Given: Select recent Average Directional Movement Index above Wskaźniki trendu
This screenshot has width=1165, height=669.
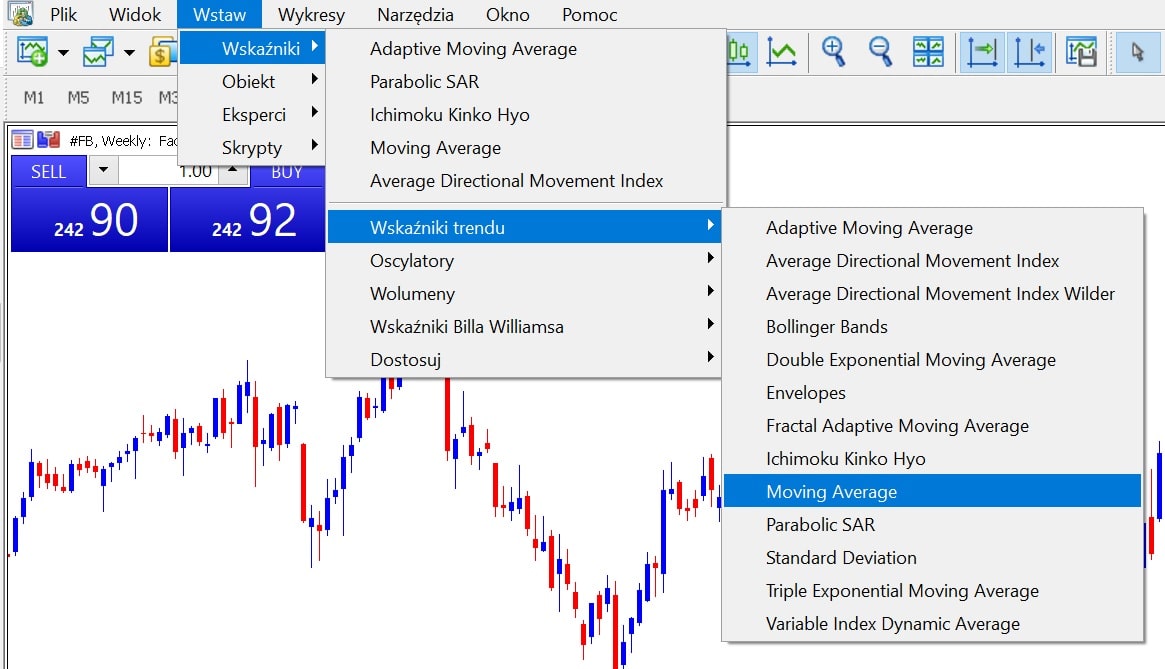Looking at the screenshot, I should pyautogui.click(x=525, y=181).
